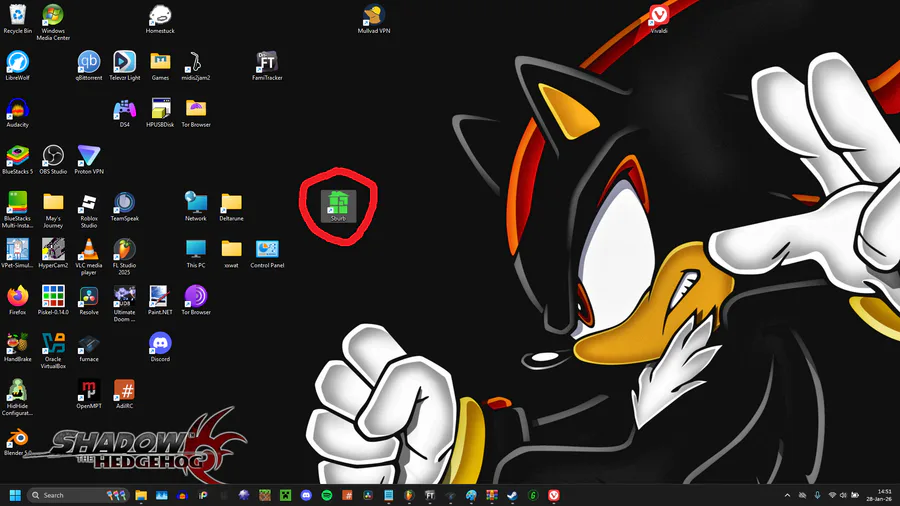Open Steam from the taskbar
This screenshot has height=506, width=900.
512,495
